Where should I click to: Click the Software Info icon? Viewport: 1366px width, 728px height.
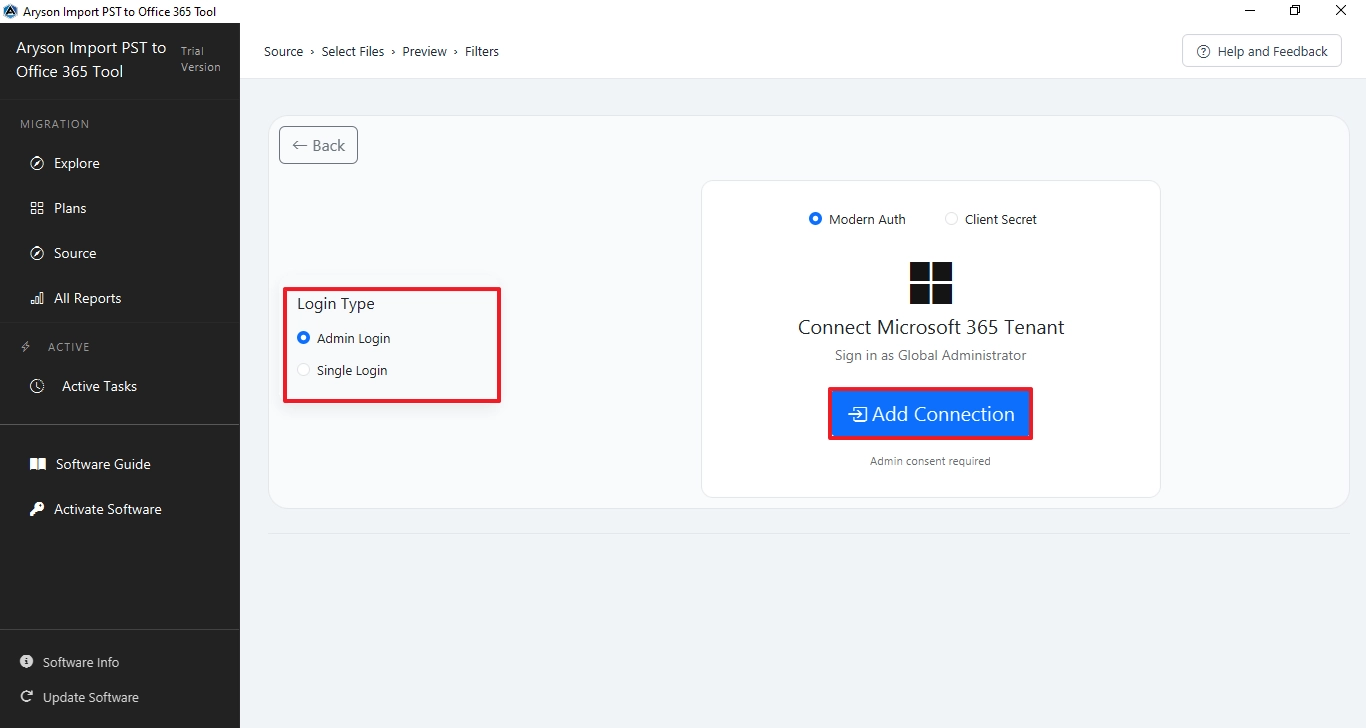[x=26, y=662]
